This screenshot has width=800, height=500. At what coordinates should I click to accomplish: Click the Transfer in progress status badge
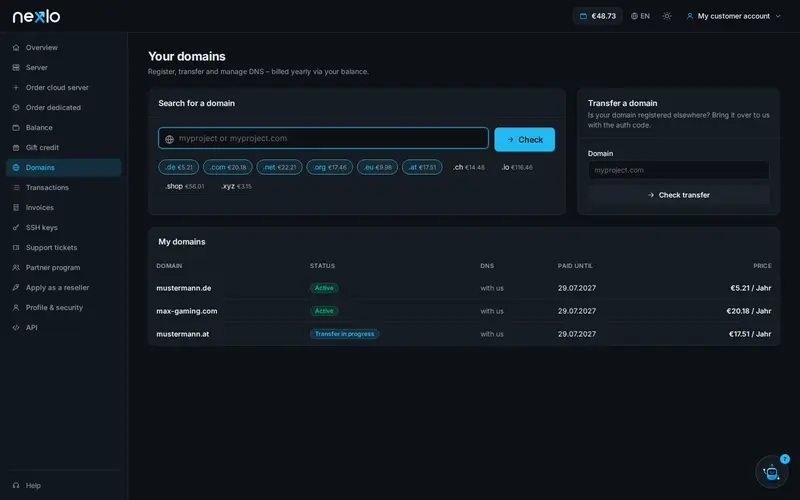coord(344,334)
